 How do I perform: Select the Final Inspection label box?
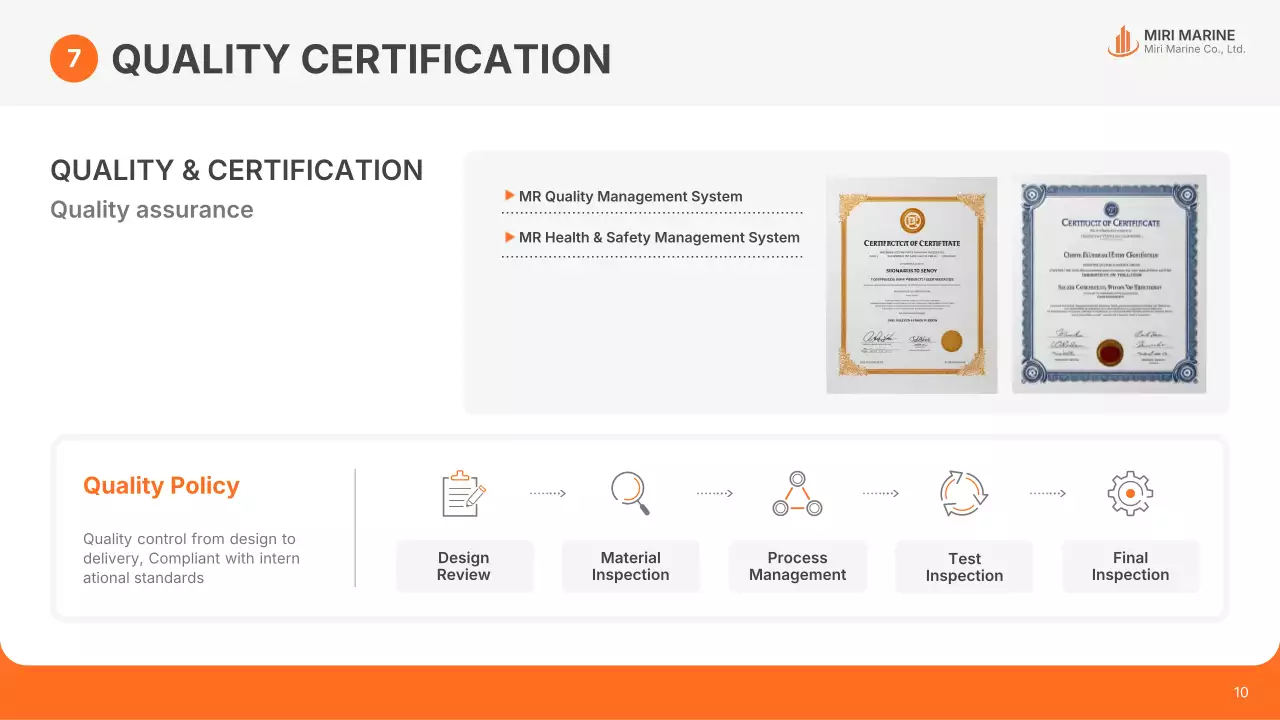coord(1130,567)
